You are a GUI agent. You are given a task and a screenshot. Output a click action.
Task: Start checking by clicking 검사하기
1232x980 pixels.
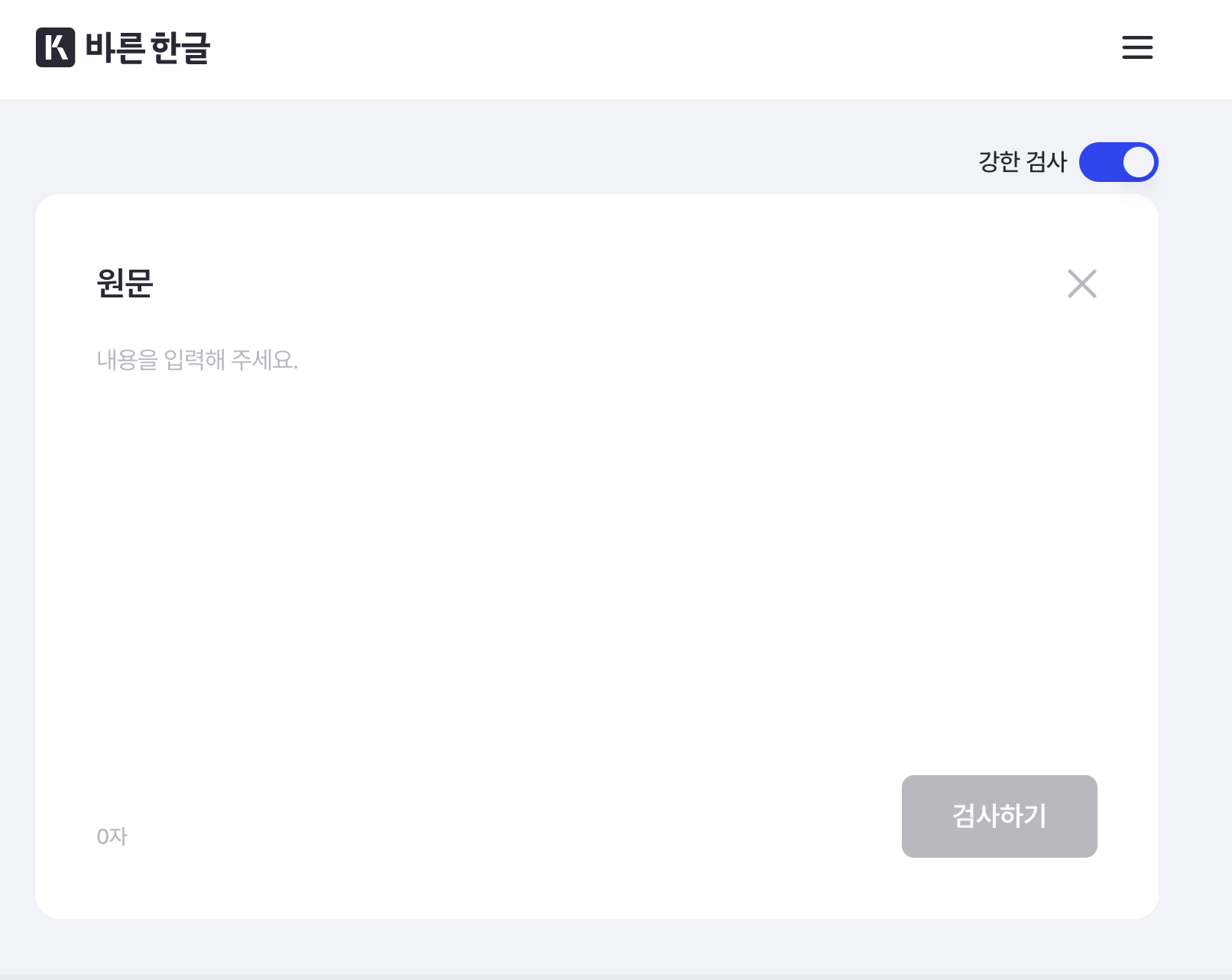(999, 816)
